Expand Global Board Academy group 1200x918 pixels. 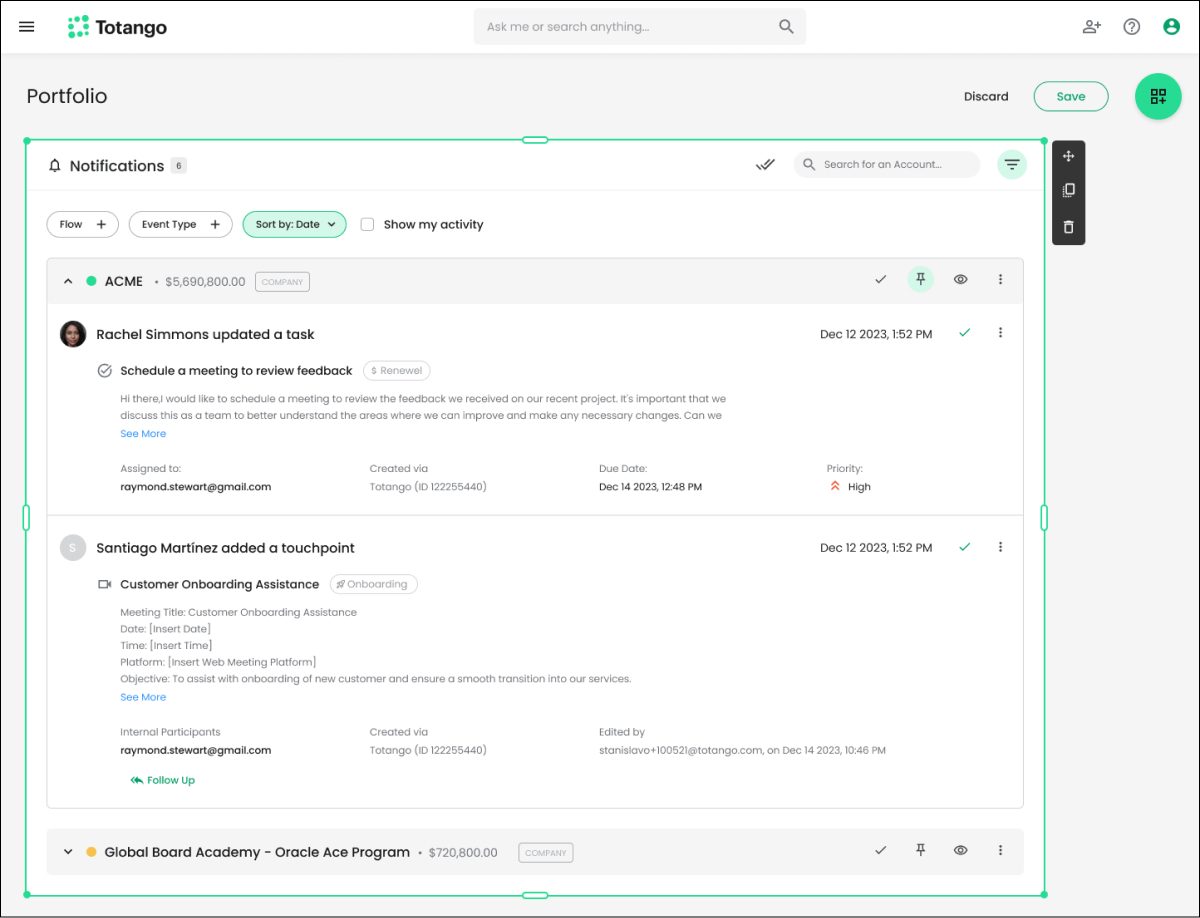(x=68, y=852)
